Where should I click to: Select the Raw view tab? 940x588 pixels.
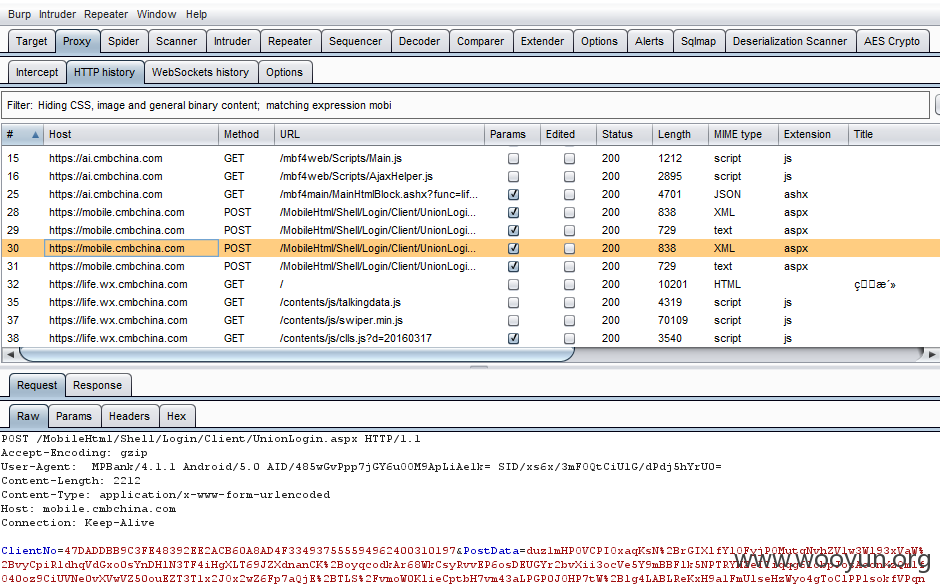pos(28,416)
